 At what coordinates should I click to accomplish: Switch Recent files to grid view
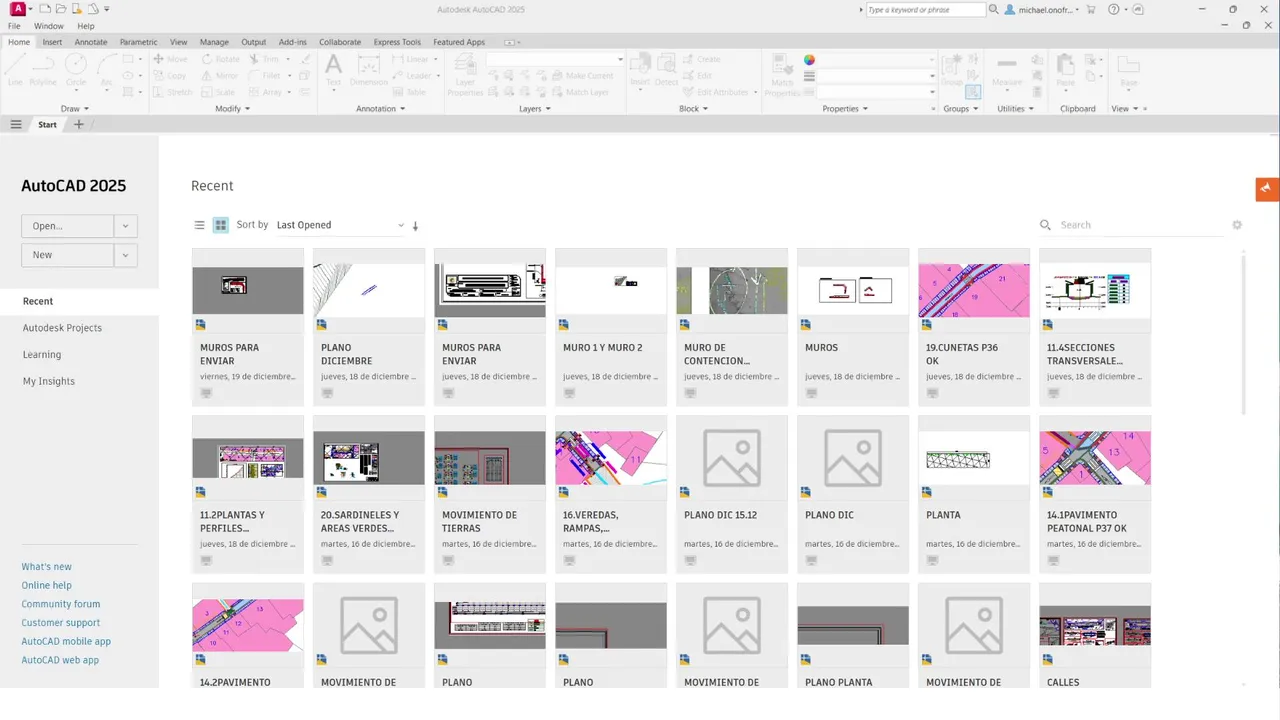pos(221,225)
